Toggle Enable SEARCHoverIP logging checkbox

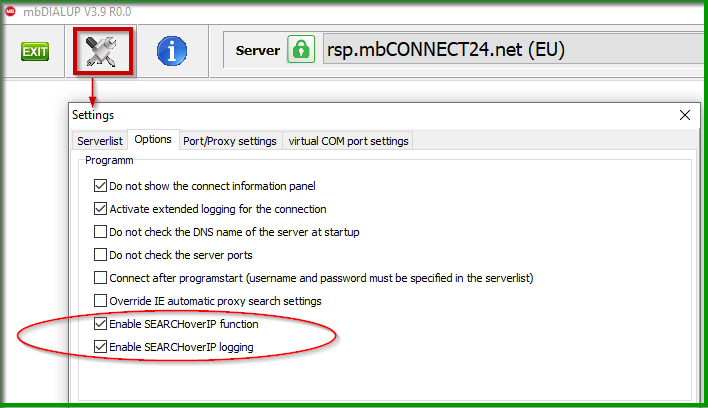[x=100, y=347]
